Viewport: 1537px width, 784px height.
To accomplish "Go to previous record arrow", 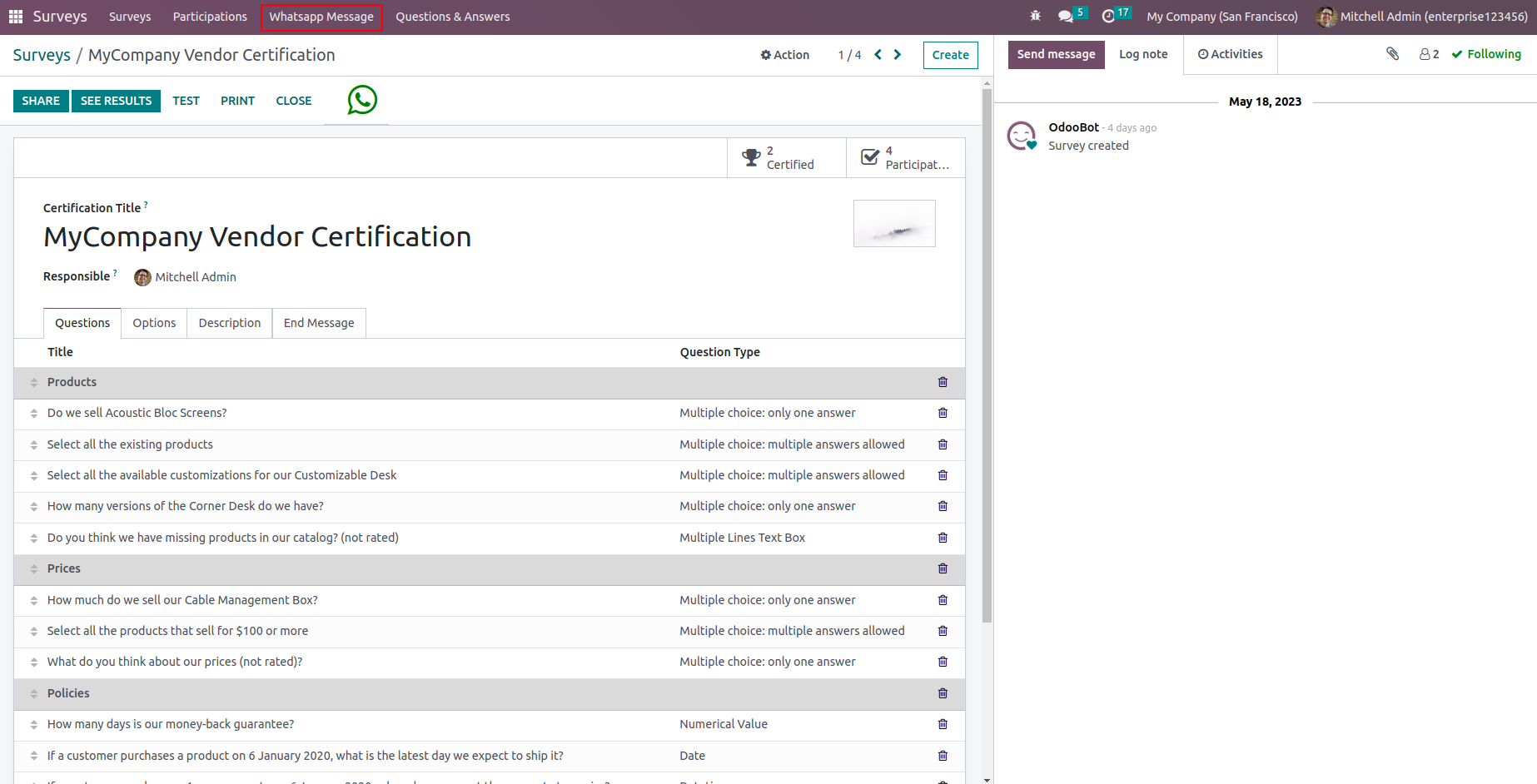I will [x=878, y=55].
